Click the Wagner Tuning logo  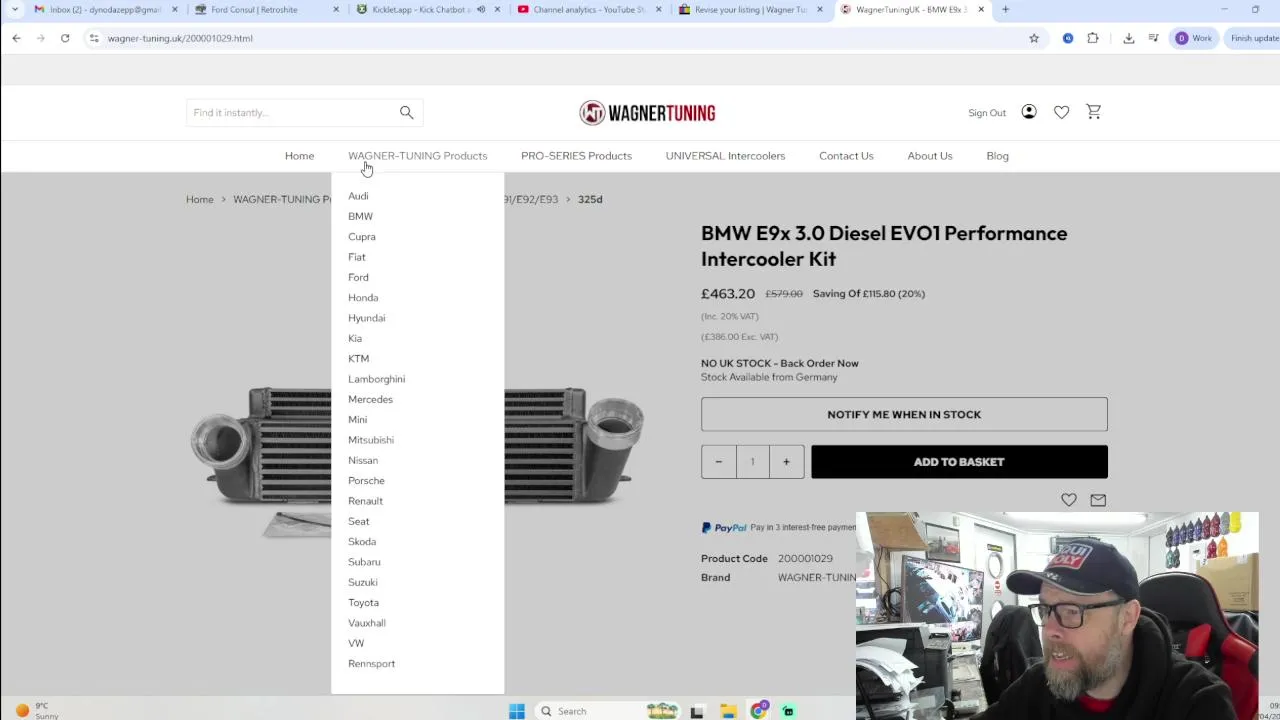pos(647,112)
